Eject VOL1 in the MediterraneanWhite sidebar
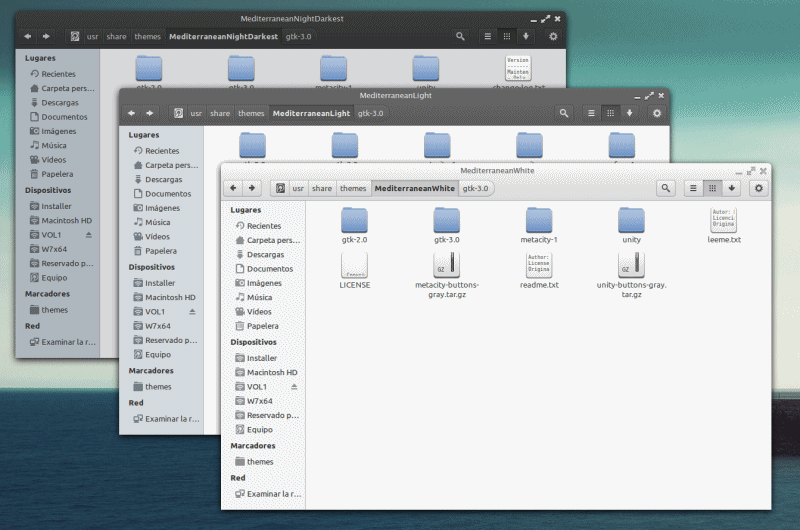The width and height of the screenshot is (800, 530). [294, 386]
